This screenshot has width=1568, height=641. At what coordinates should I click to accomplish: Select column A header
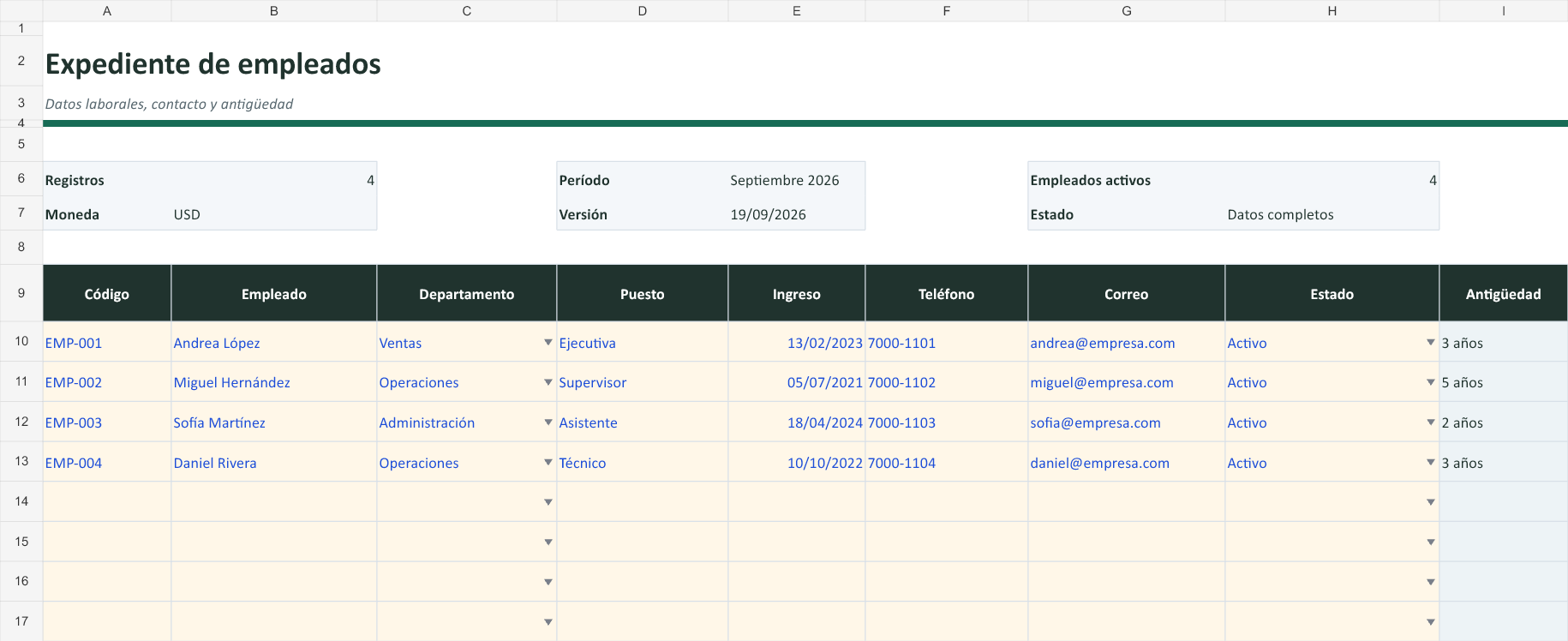pos(107,10)
